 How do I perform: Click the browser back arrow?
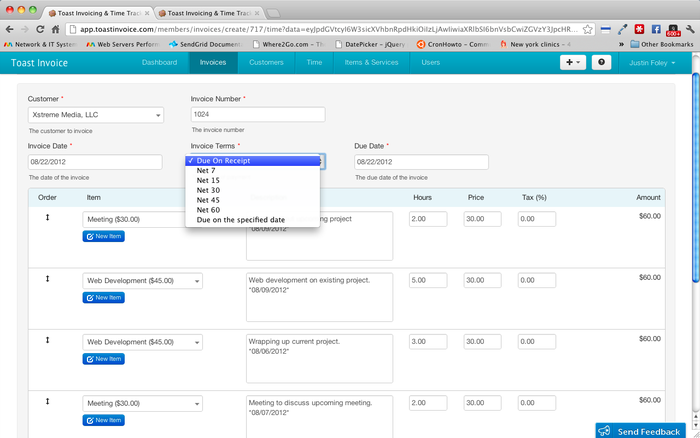pos(10,30)
